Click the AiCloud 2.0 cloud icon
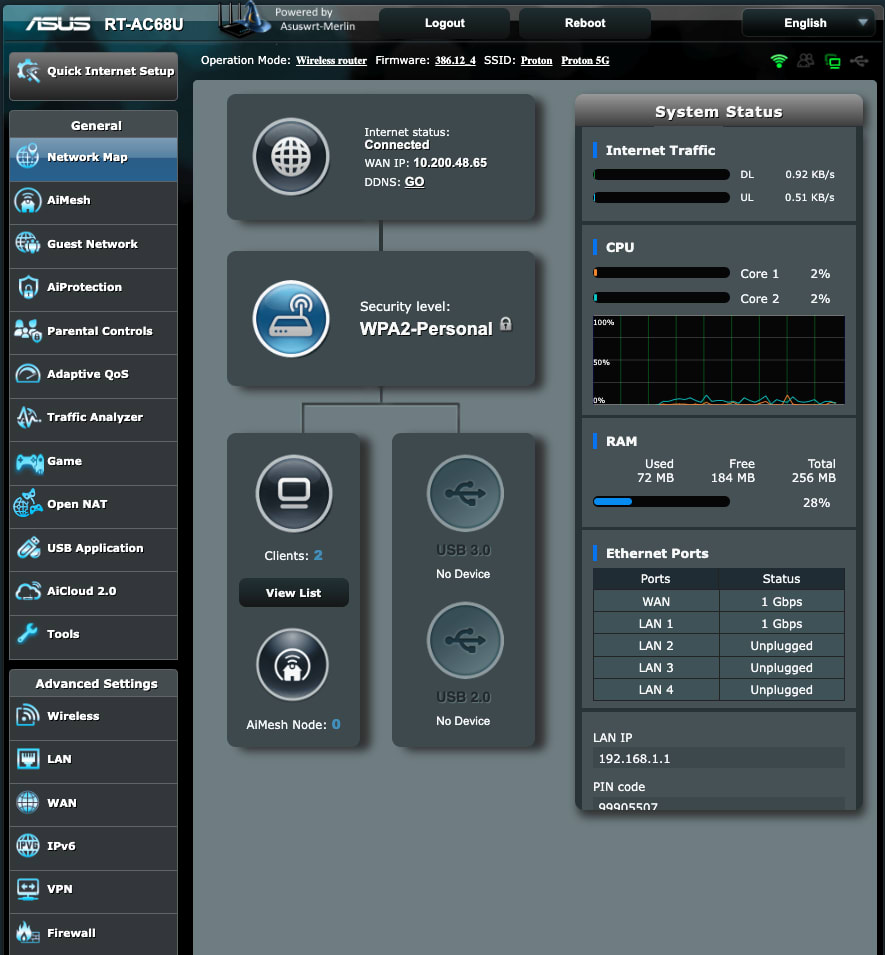885x955 pixels. point(28,591)
